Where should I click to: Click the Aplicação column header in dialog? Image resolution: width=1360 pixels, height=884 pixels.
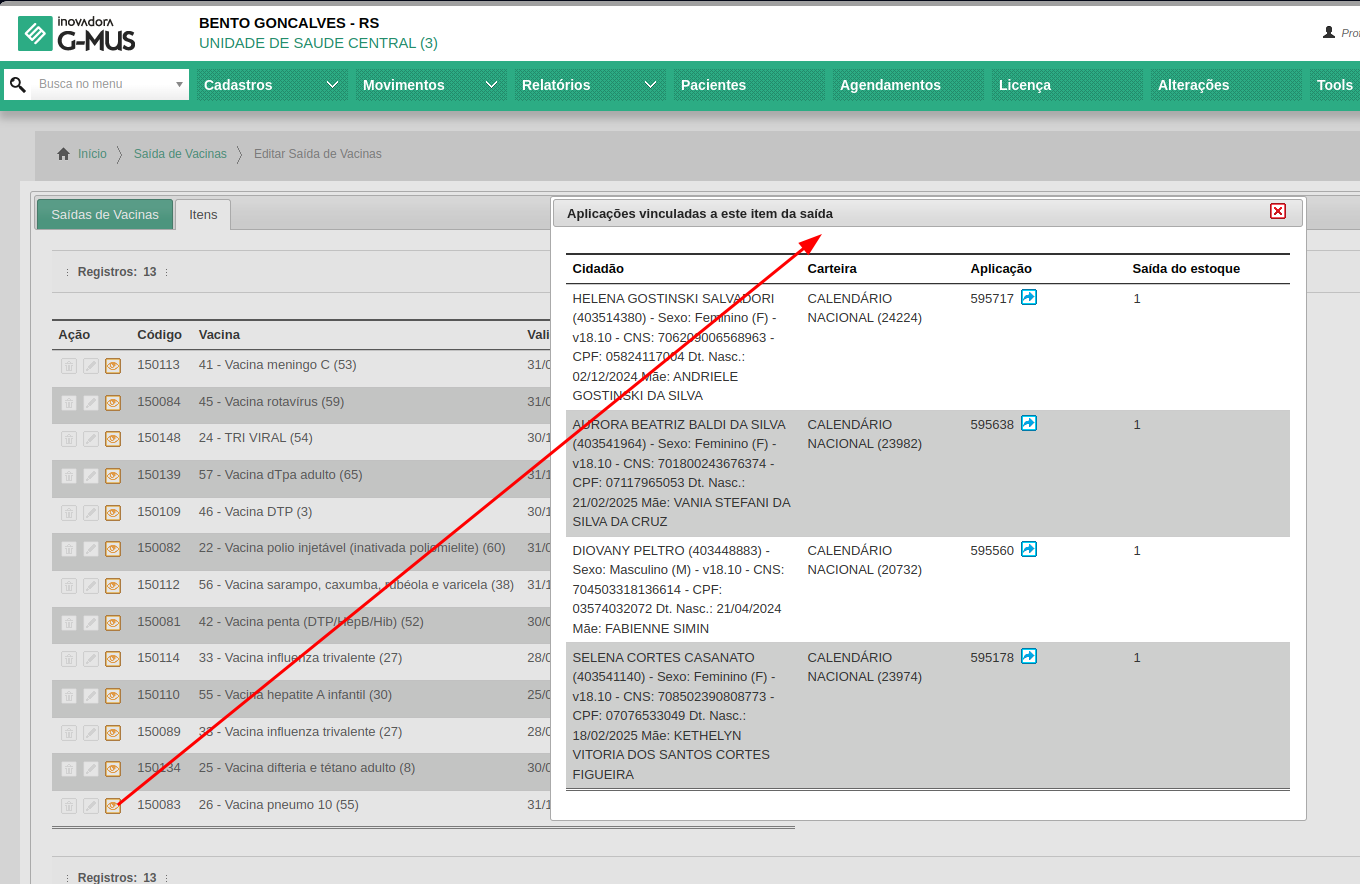(x=1001, y=269)
